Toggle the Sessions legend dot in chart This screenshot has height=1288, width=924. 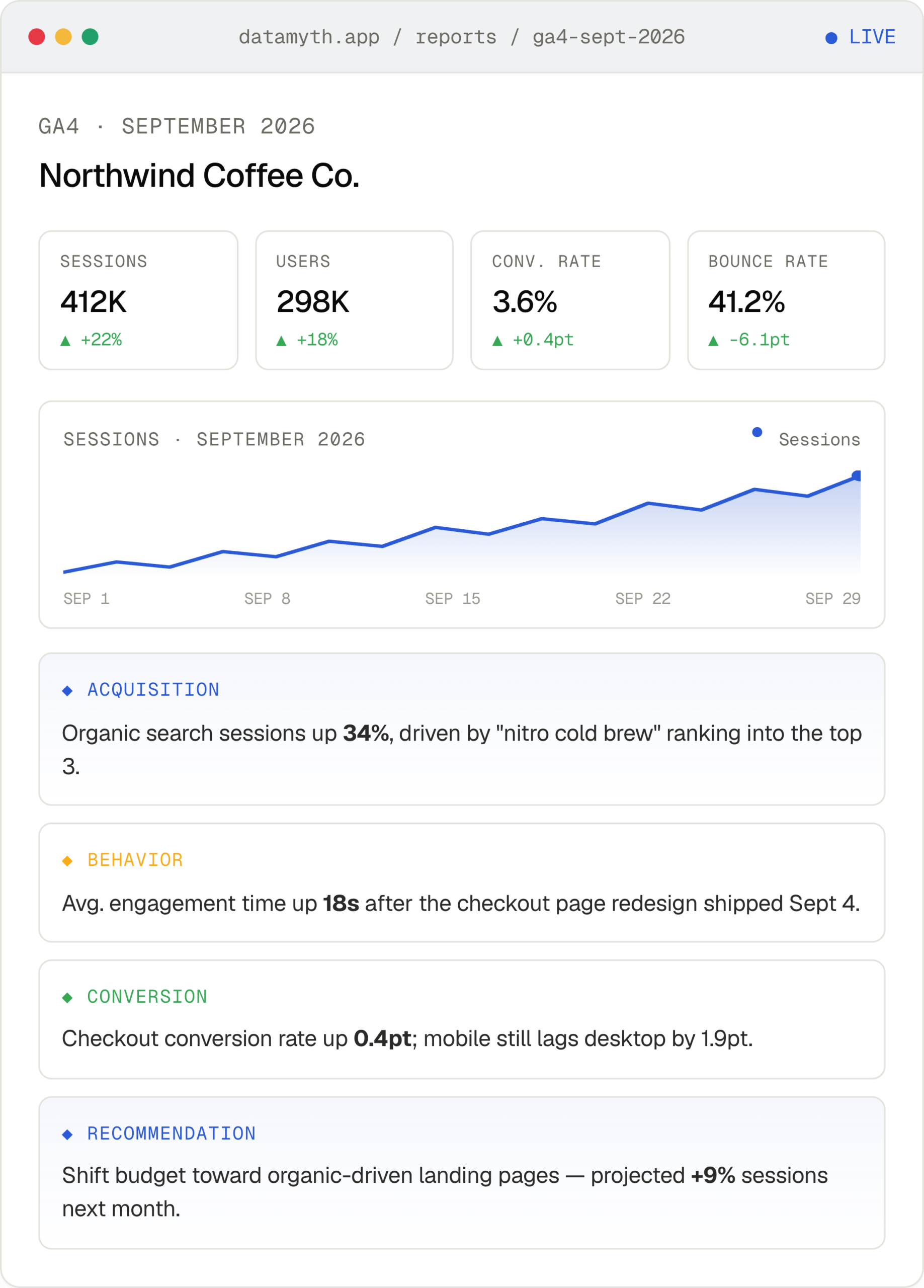click(x=757, y=432)
